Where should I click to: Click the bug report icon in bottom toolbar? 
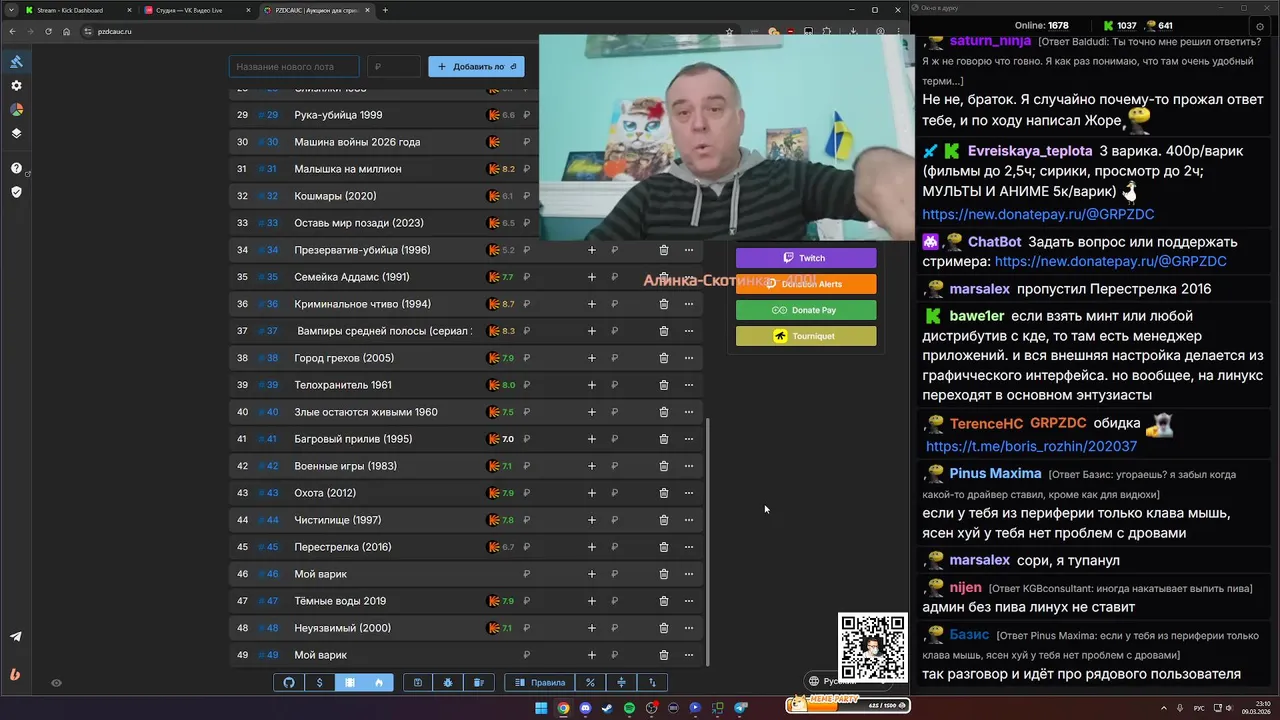point(448,683)
